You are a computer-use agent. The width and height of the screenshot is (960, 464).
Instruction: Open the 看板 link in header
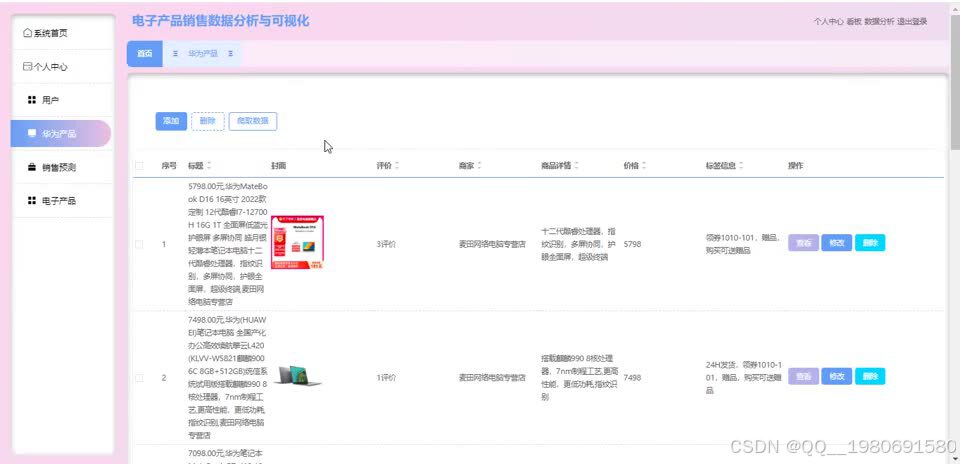(x=854, y=21)
